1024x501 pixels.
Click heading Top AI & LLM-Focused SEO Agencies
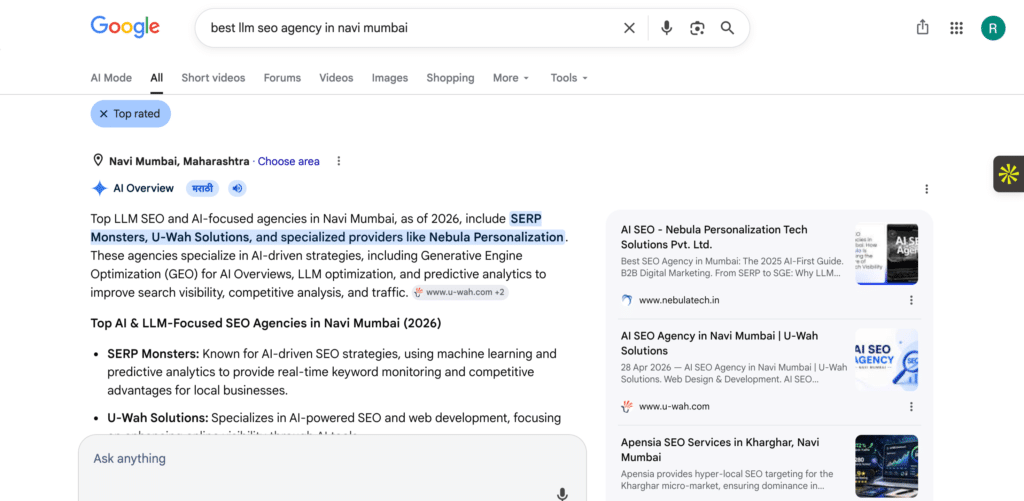click(266, 323)
